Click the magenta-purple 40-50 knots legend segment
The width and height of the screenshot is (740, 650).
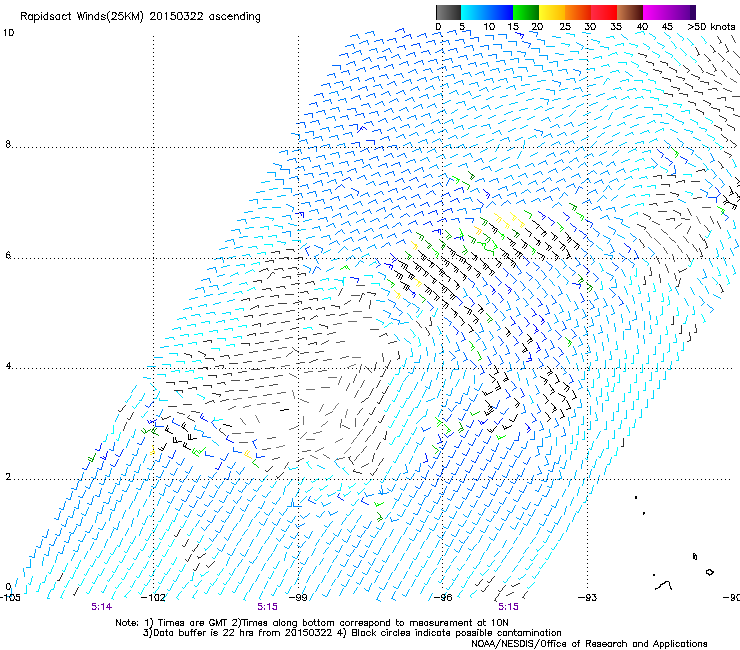[x=669, y=12]
